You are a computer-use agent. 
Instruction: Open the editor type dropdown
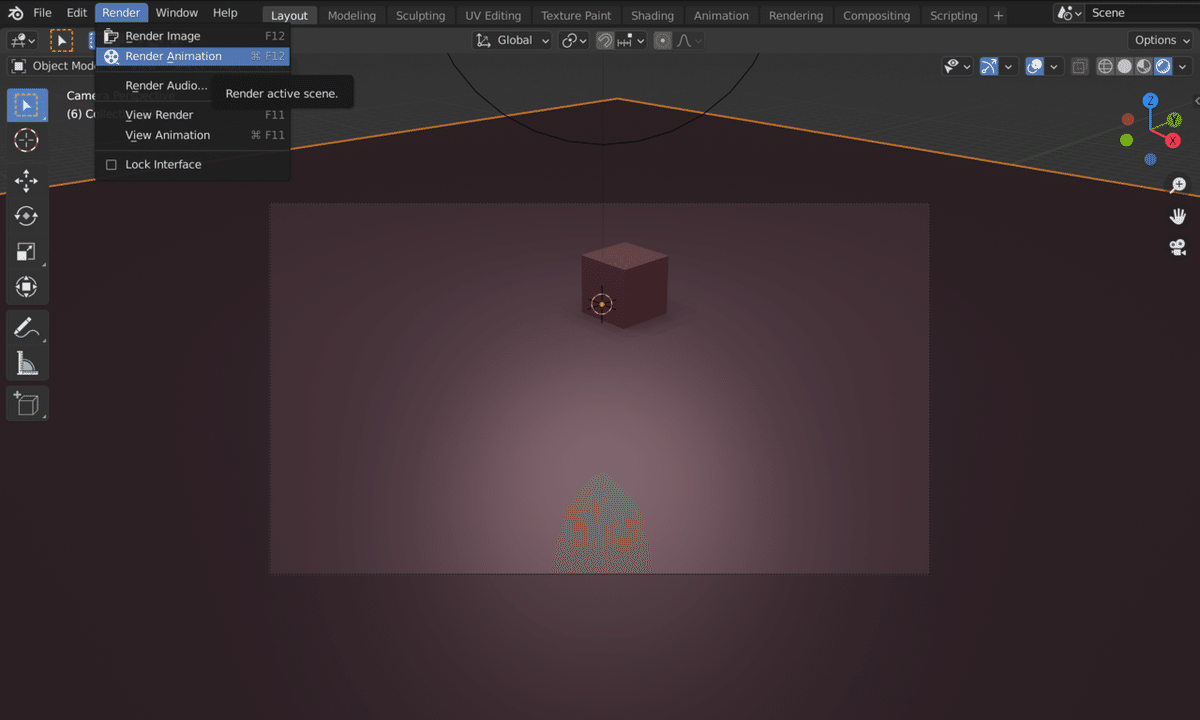[22, 40]
